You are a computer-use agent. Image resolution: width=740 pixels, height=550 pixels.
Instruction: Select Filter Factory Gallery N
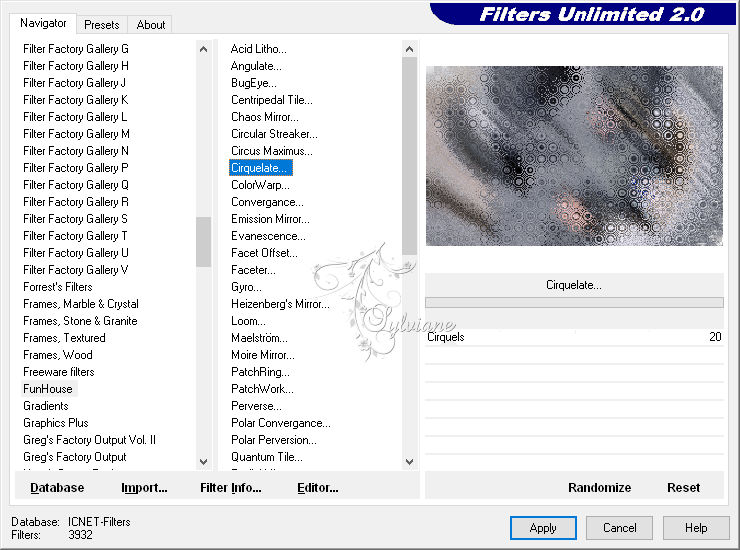76,151
